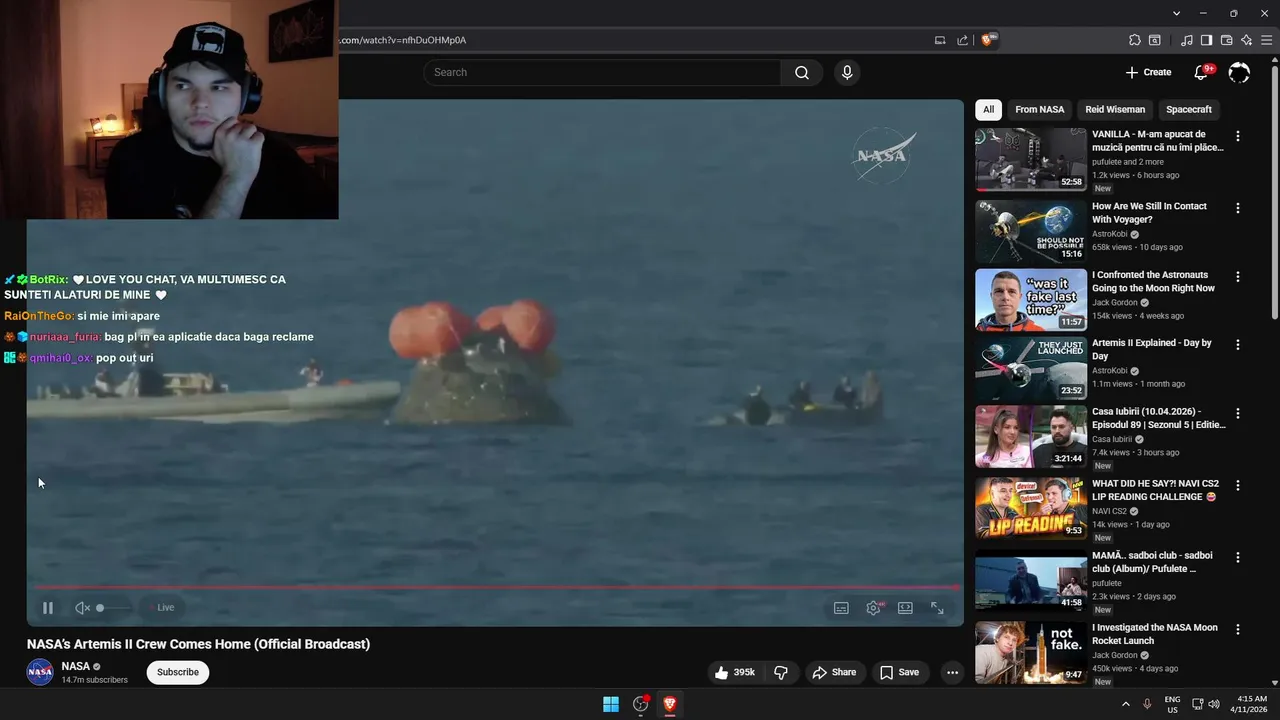Viewport: 1280px width, 720px height.
Task: Open options for NASA Moon Rocket Launch video
Action: (x=1238, y=629)
